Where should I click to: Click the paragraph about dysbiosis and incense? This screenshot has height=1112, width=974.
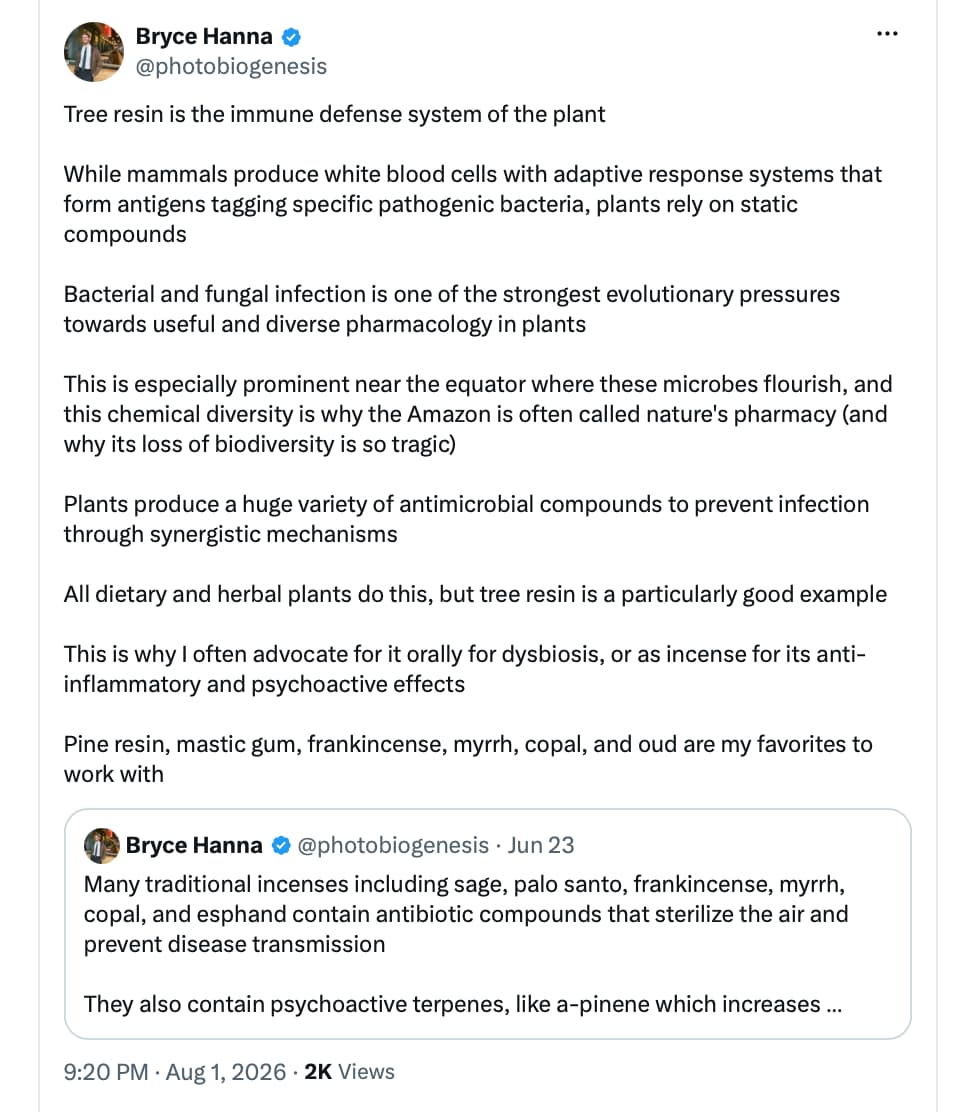coord(465,669)
